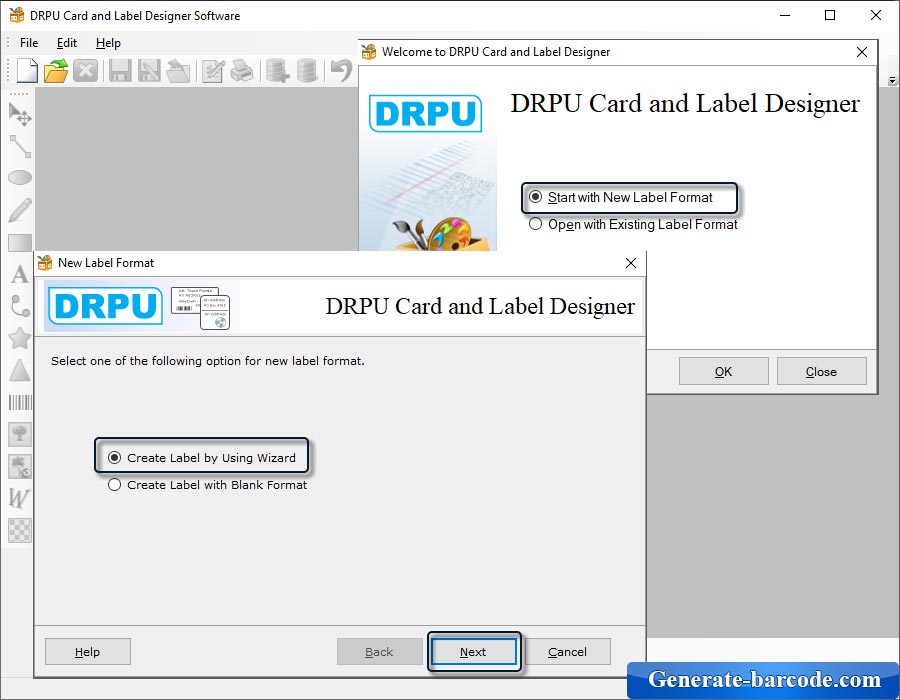Minimize the DRPU main window

785,15
